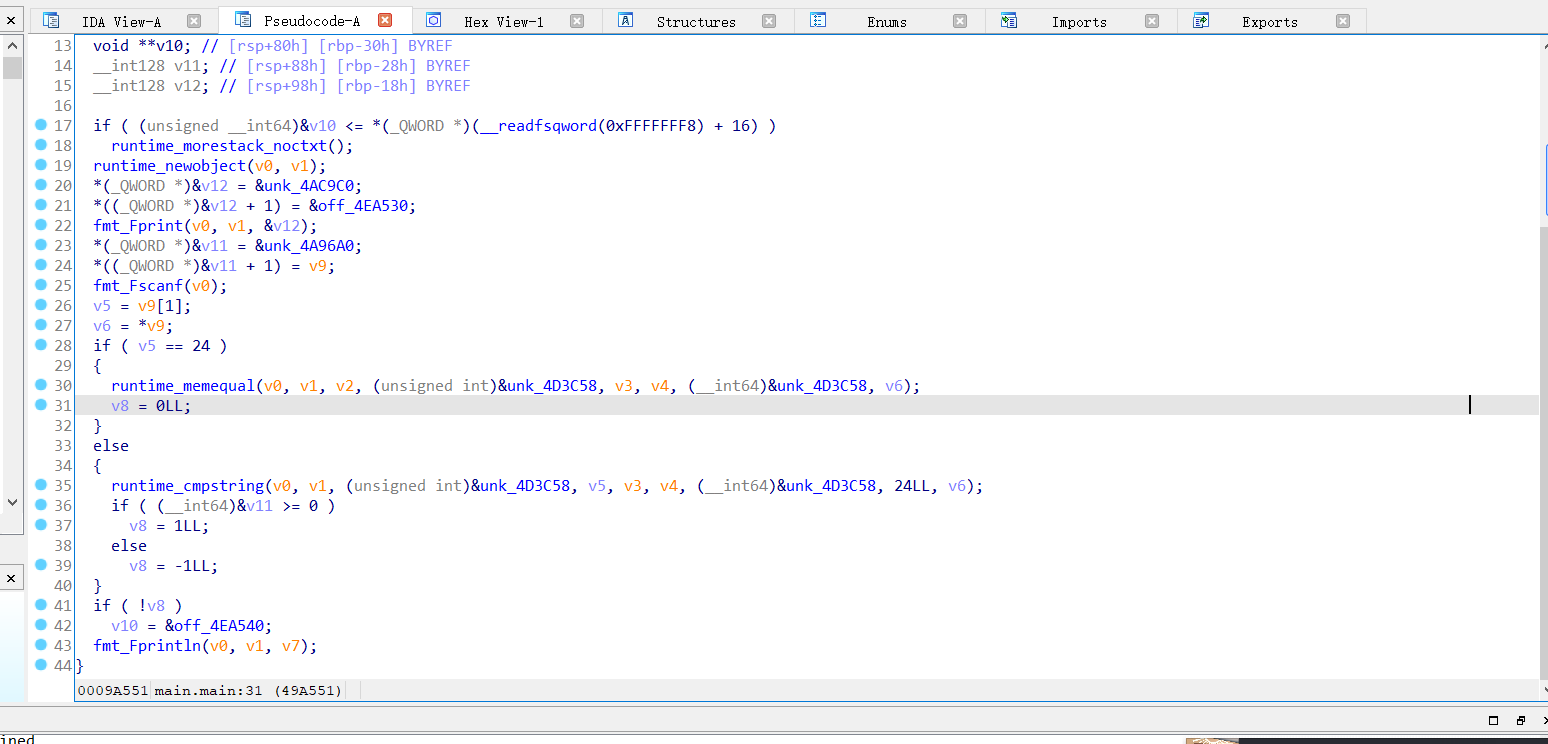Maximize the bottom output panel
Viewport: 1548px width, 744px height.
pyautogui.click(x=1493, y=720)
